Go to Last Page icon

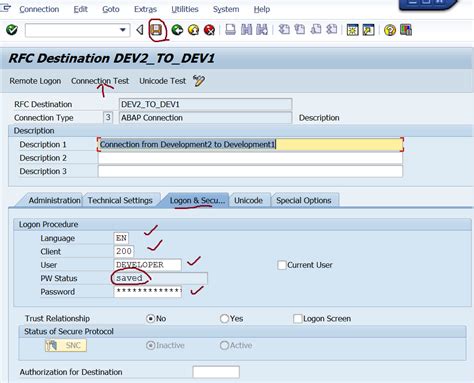click(x=332, y=30)
